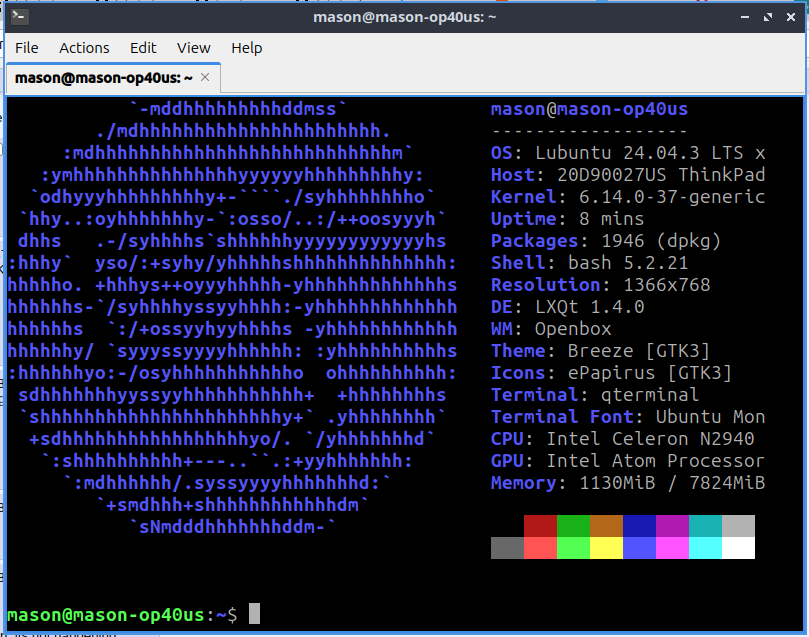Click the cyan color block
The height and width of the screenshot is (637, 809).
[x=705, y=548]
